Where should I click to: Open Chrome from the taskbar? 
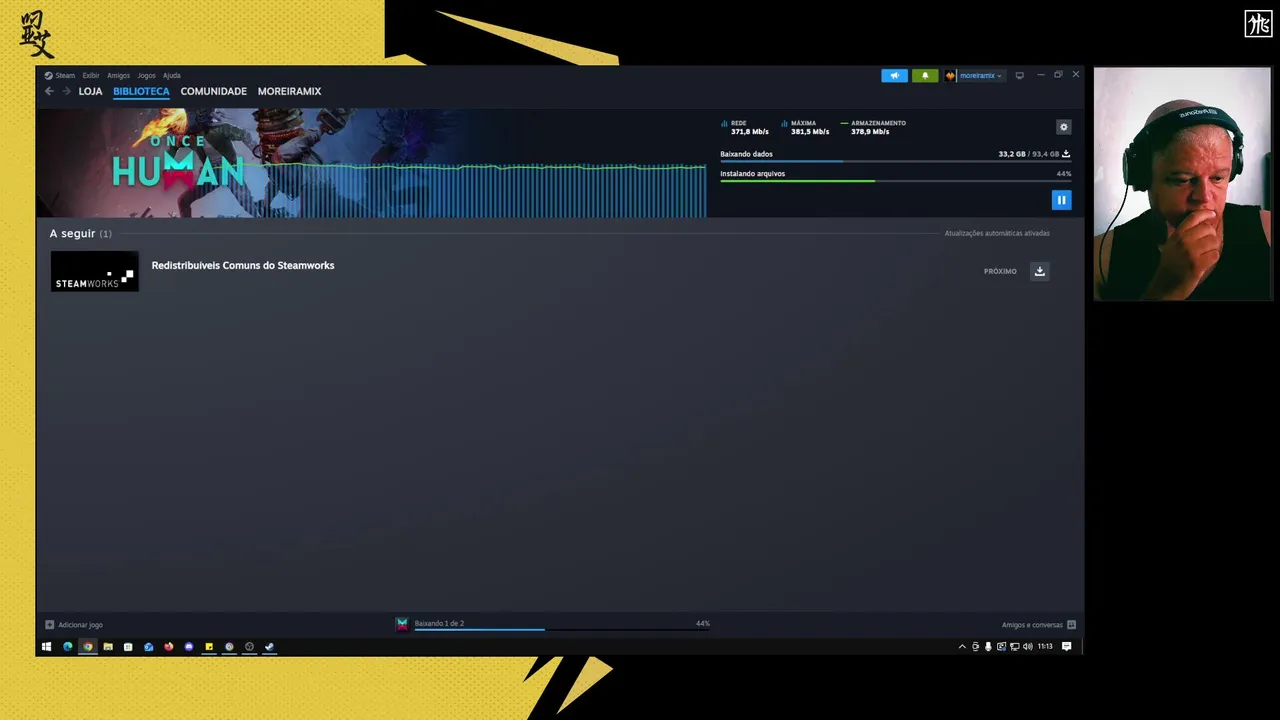pos(88,647)
